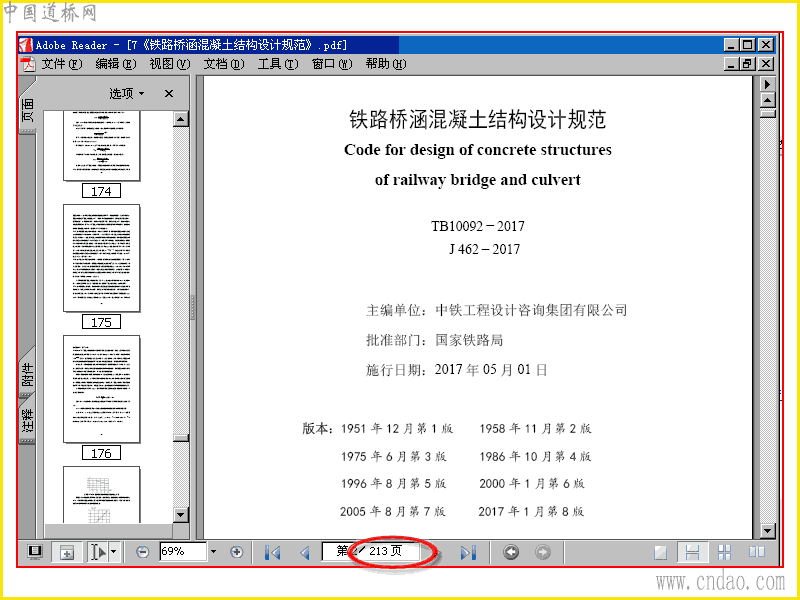The height and width of the screenshot is (600, 800).
Task: Open the 工具(T) menu
Action: (278, 64)
